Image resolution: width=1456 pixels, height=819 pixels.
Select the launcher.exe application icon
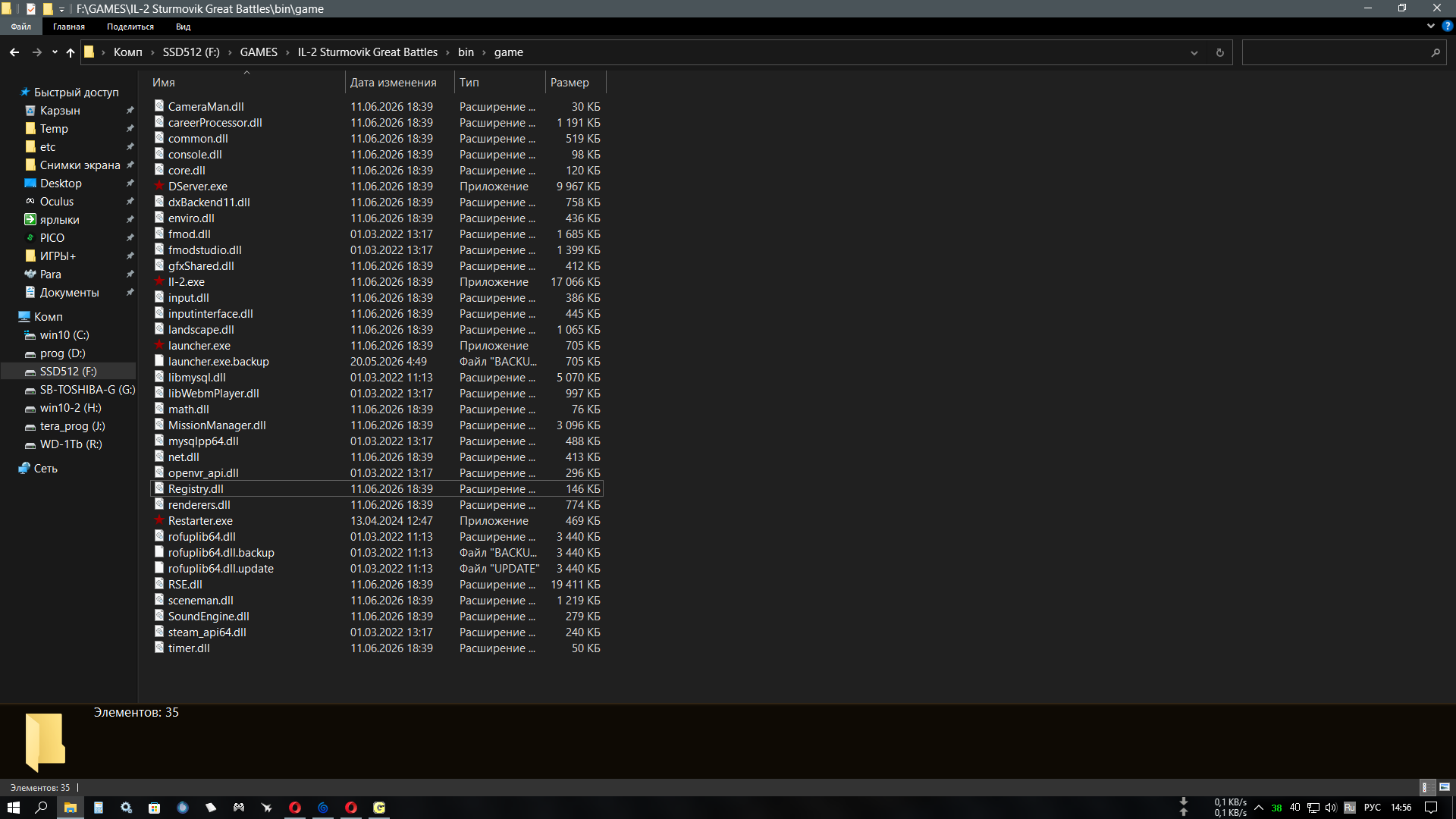(159, 345)
